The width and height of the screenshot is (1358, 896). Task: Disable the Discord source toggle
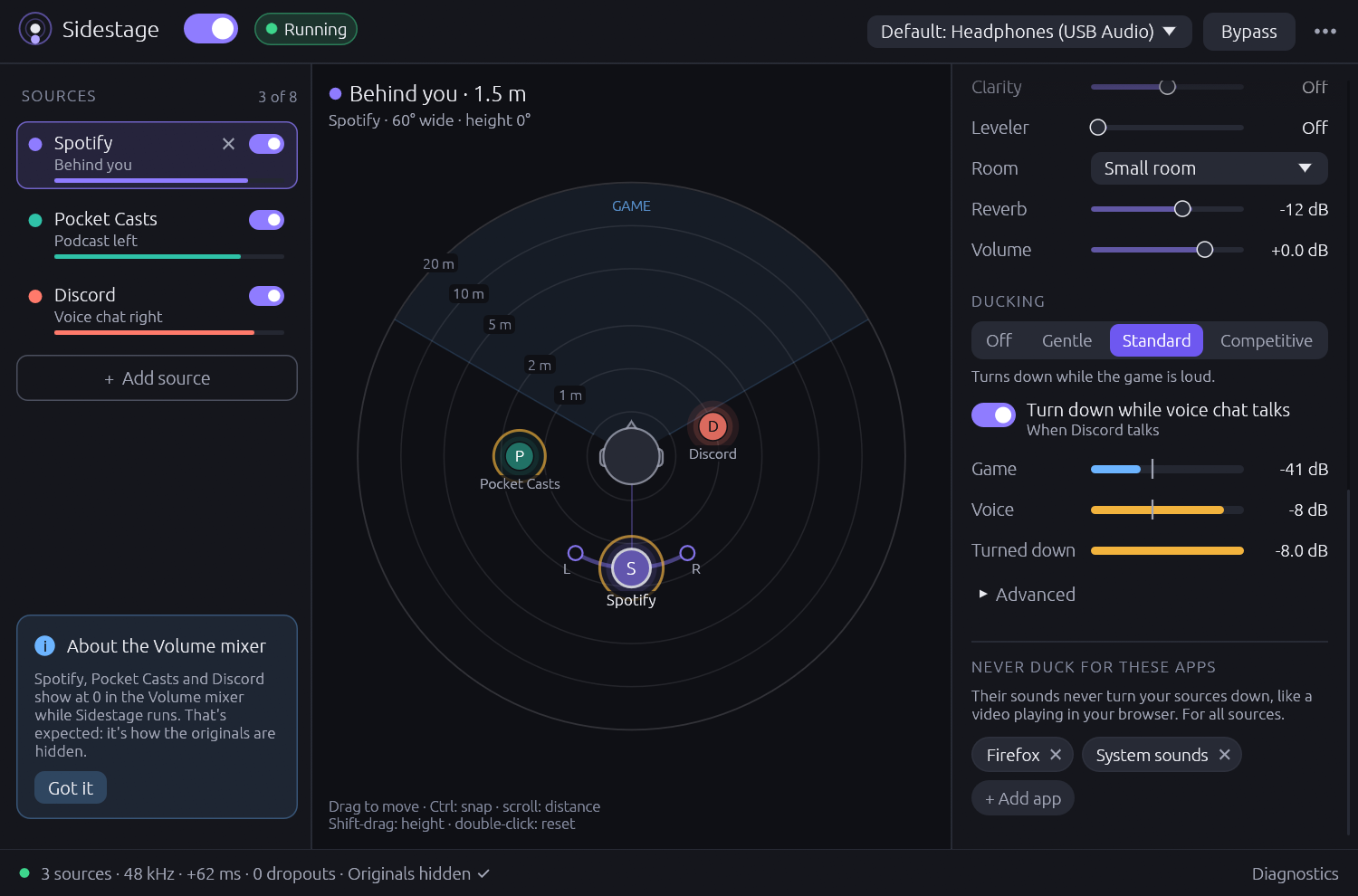[267, 296]
